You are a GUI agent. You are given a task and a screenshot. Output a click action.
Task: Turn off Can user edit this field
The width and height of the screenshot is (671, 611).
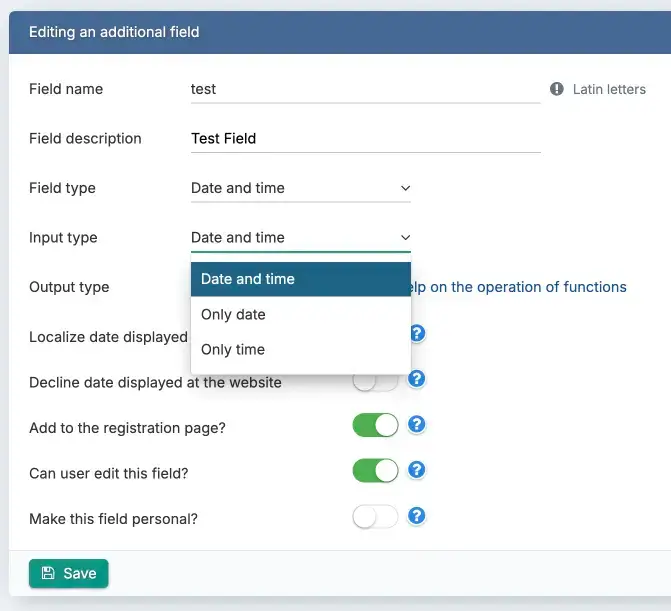375,471
